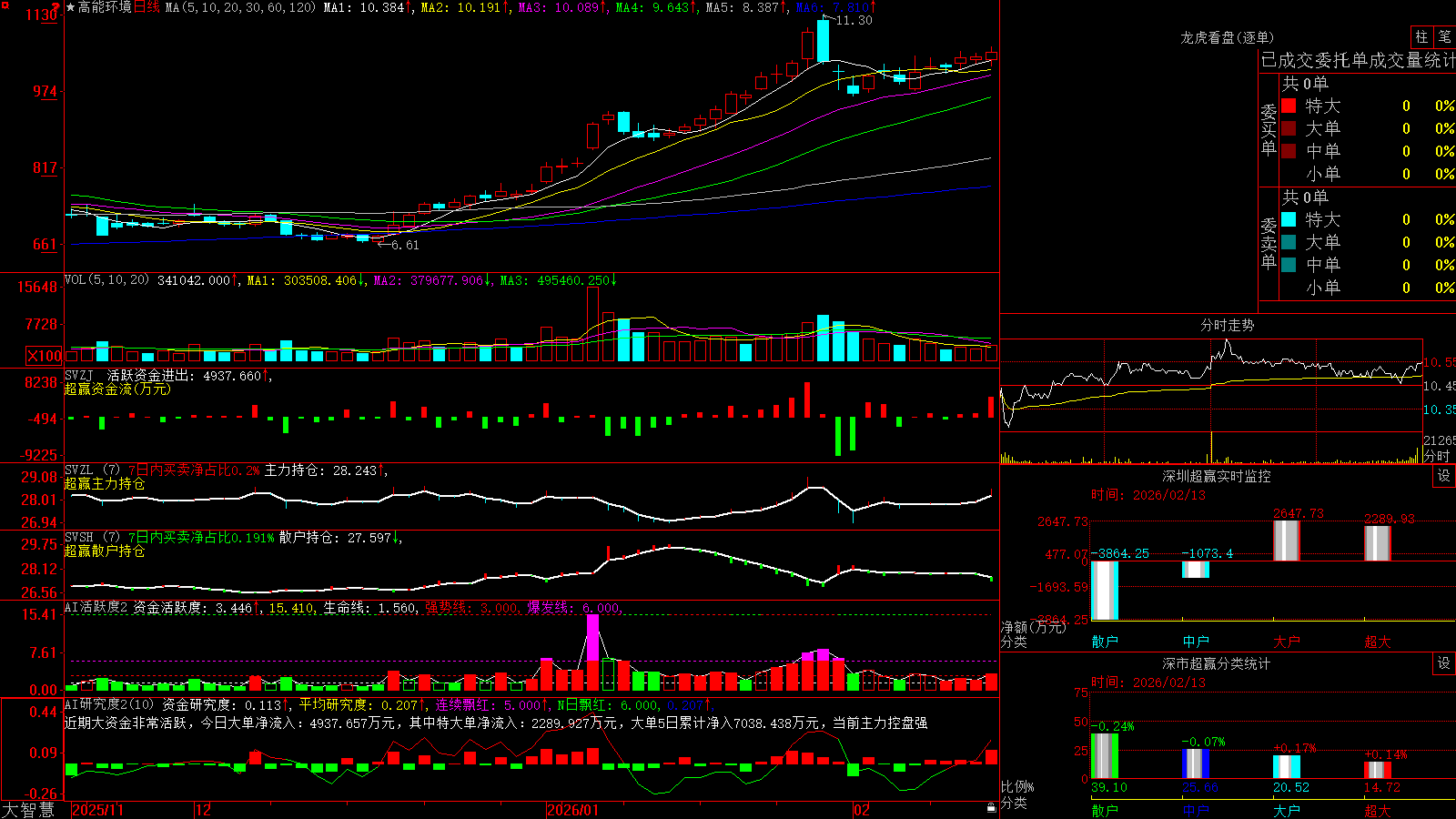The height and width of the screenshot is (819, 1456).
Task: Click the 爆发线: 6.000 label
Action: click(573, 608)
